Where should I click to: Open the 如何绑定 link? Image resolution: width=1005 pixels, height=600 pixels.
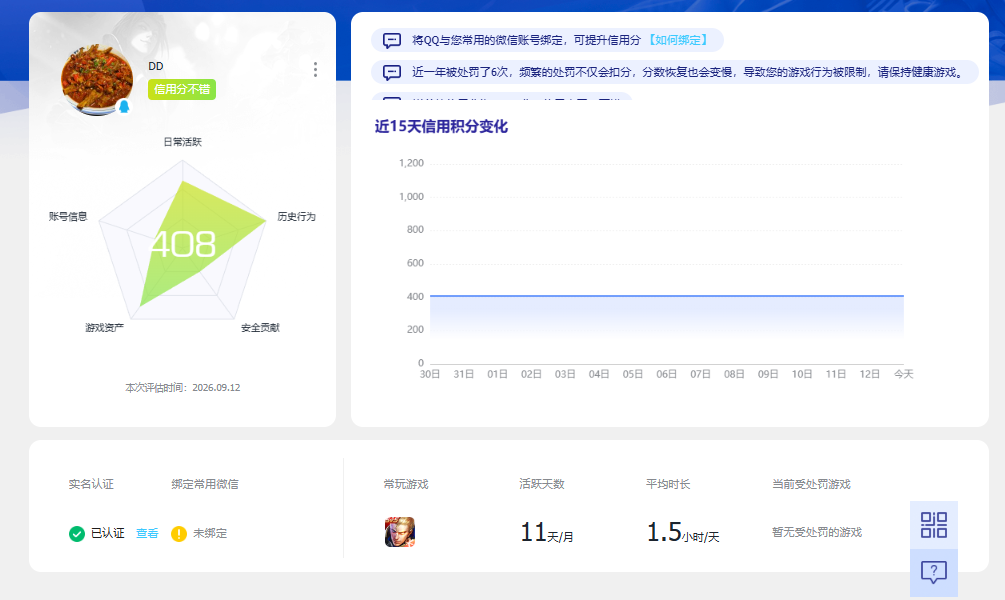[678, 40]
